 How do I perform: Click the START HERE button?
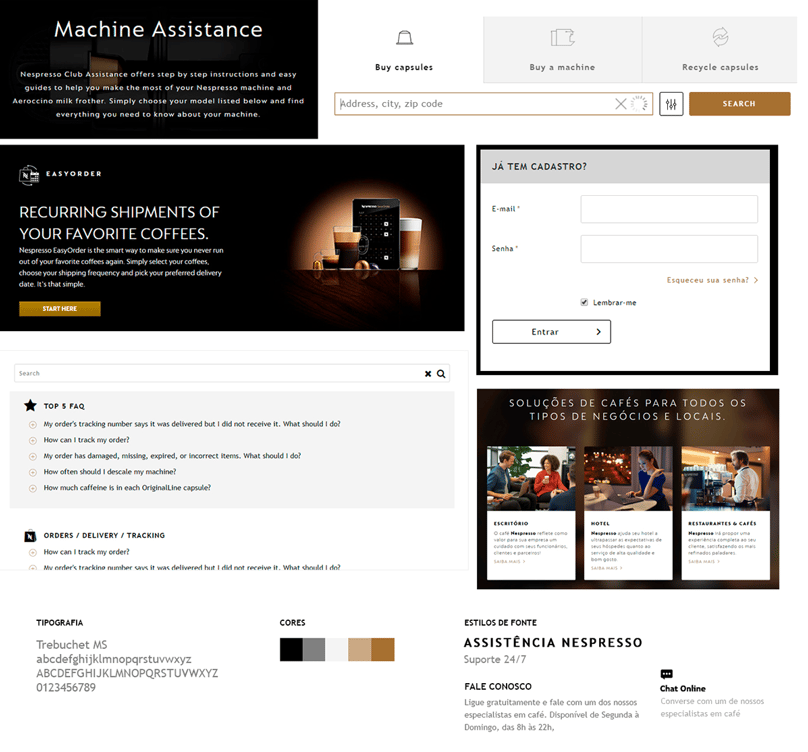[60, 309]
